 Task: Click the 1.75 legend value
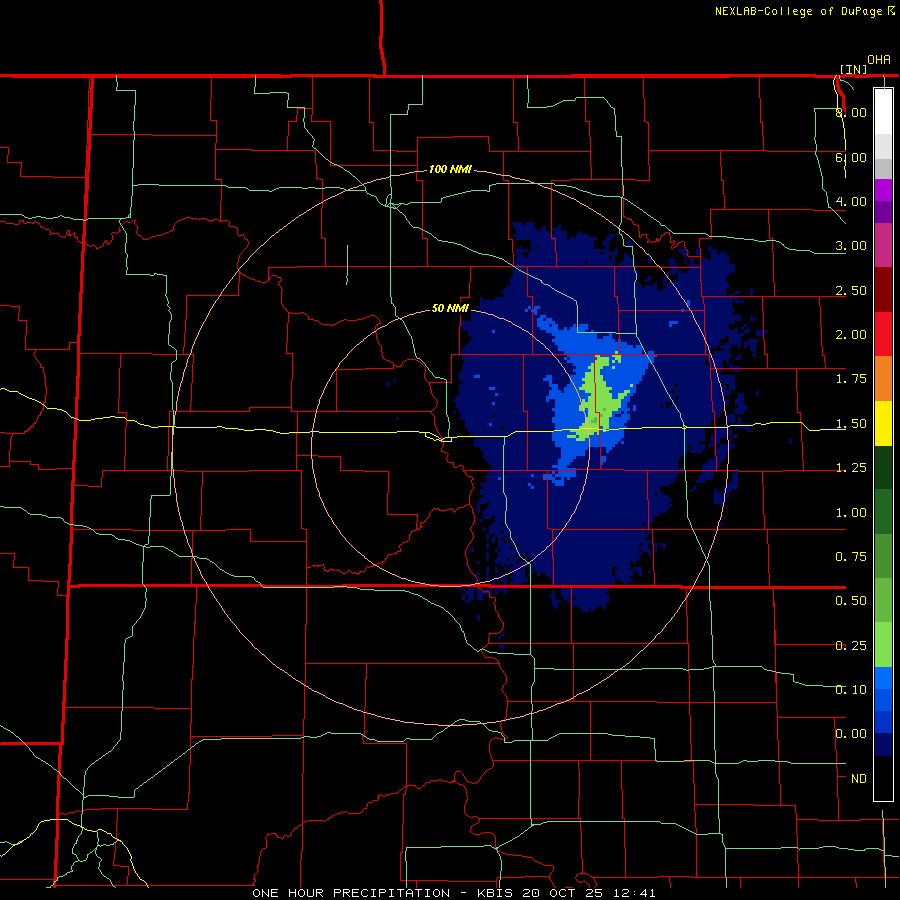tap(851, 379)
